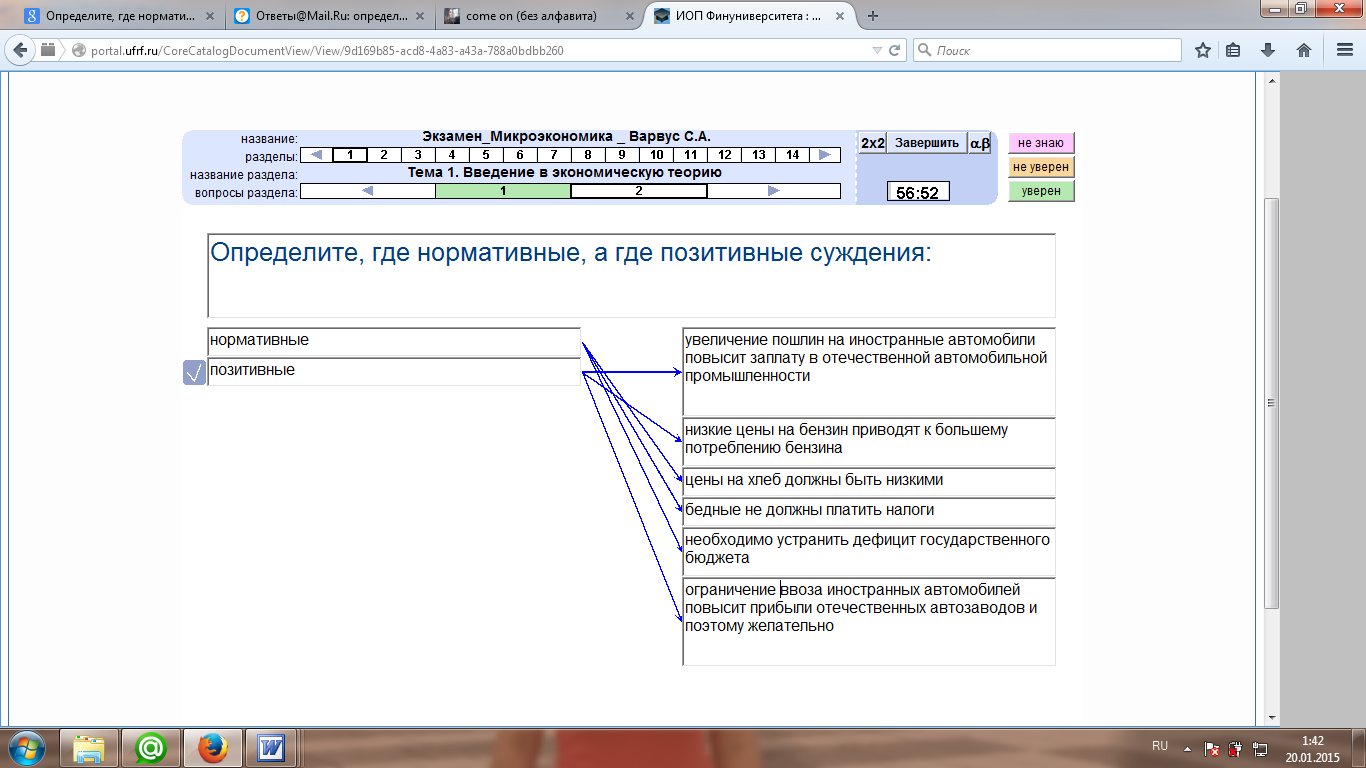
Task: Open the URL history dropdown arrow
Action: click(877, 50)
